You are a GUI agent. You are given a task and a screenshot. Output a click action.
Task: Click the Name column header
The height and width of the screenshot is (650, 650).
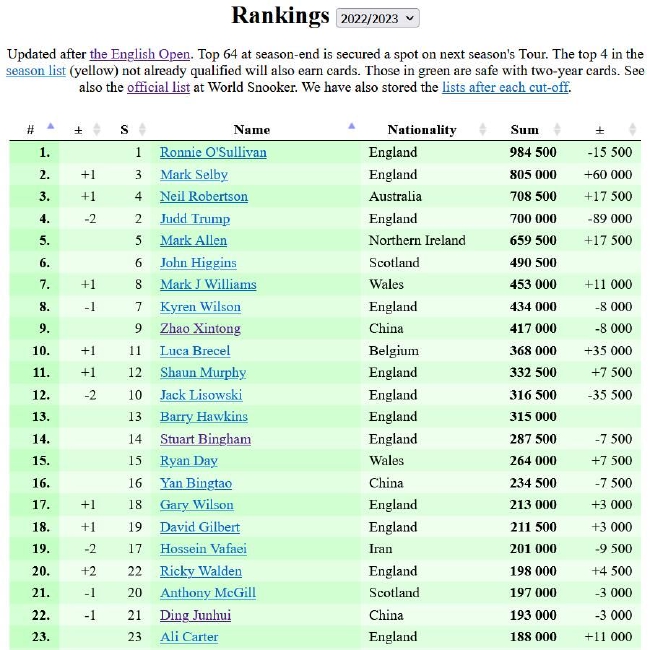pos(252,130)
